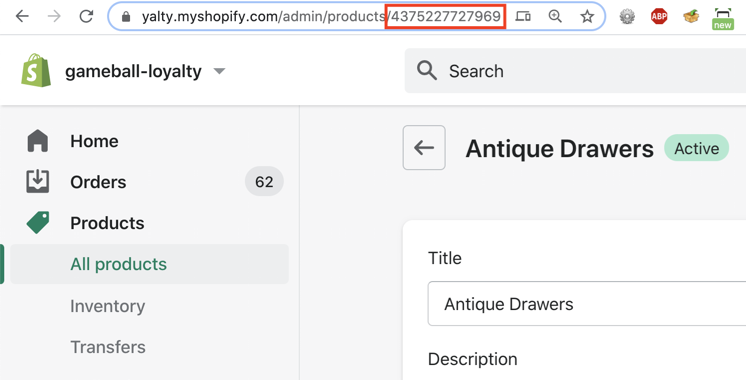Go back with the browser back arrow
Viewport: 747px width, 380px height.
[22, 17]
